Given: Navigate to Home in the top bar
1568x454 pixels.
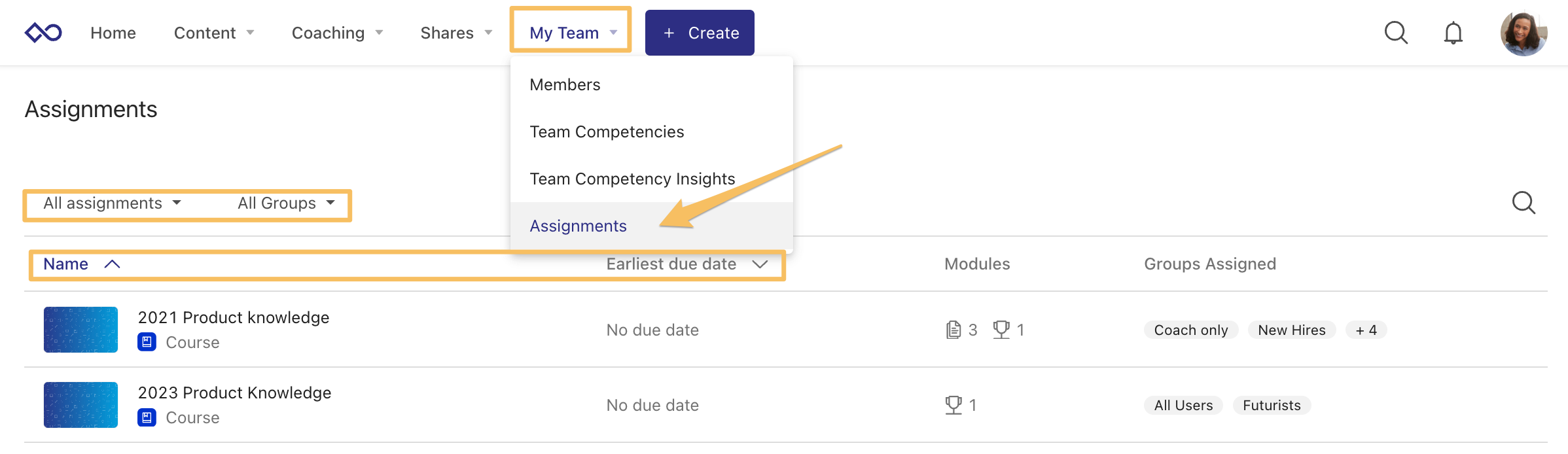Looking at the screenshot, I should click(x=113, y=32).
